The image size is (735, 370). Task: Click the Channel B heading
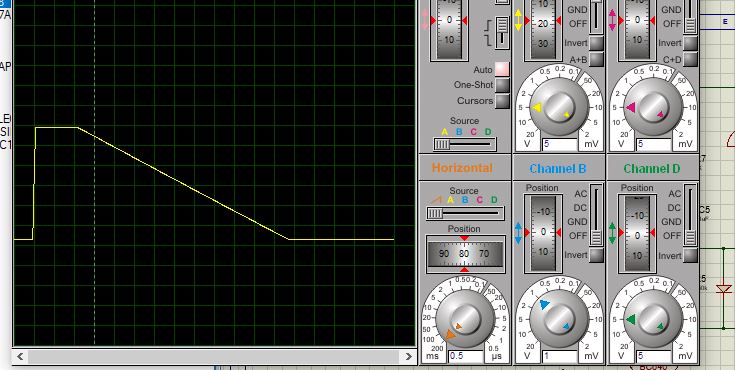558,168
